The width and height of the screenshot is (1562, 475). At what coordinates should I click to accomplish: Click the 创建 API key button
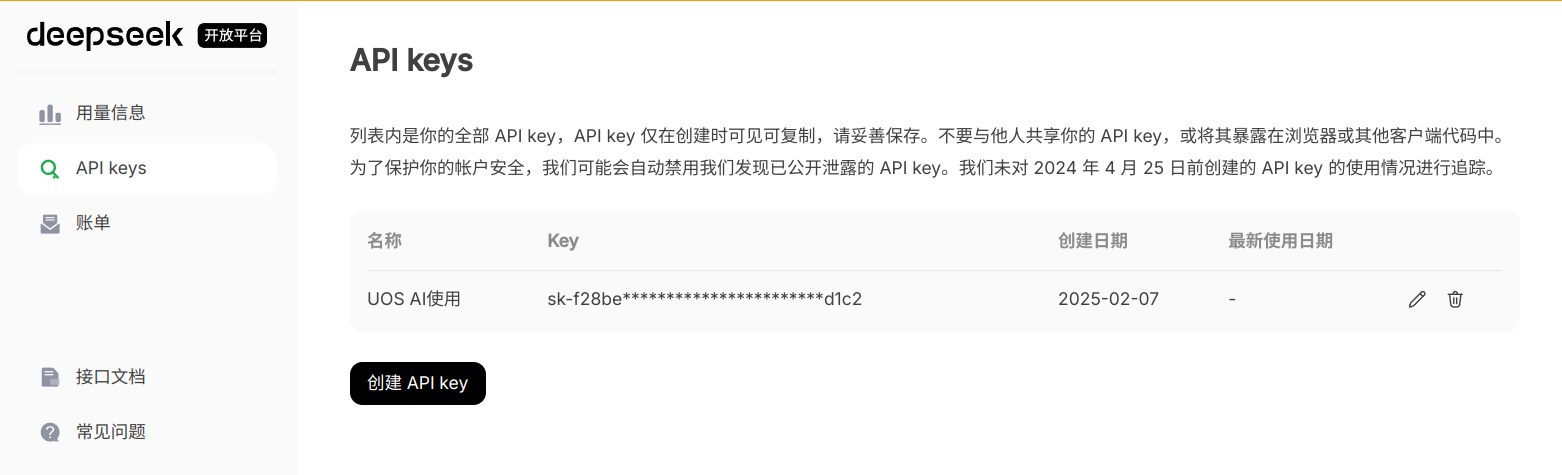[x=418, y=383]
